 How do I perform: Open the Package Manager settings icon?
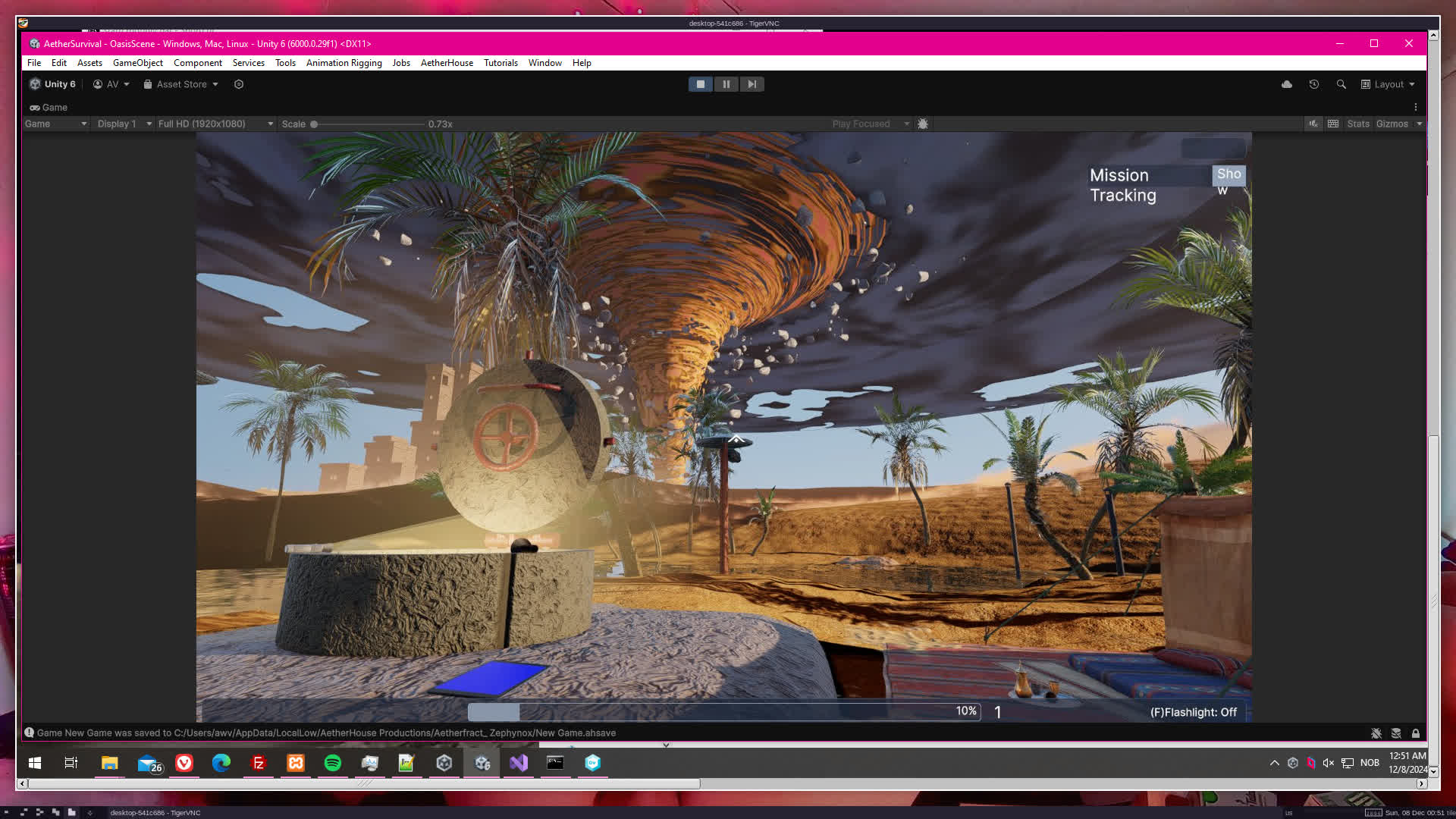239,84
